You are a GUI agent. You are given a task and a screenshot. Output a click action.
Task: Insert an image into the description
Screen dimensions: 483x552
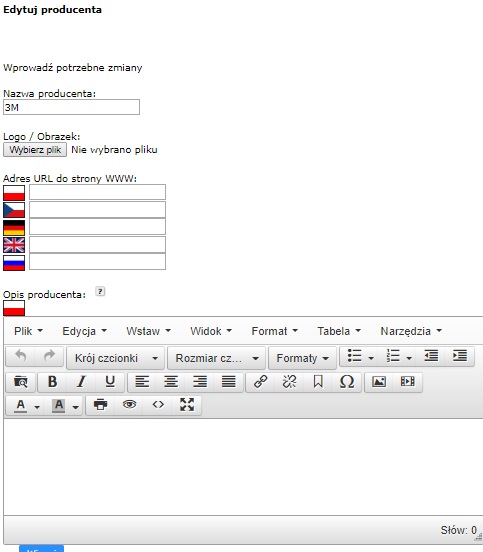[379, 382]
